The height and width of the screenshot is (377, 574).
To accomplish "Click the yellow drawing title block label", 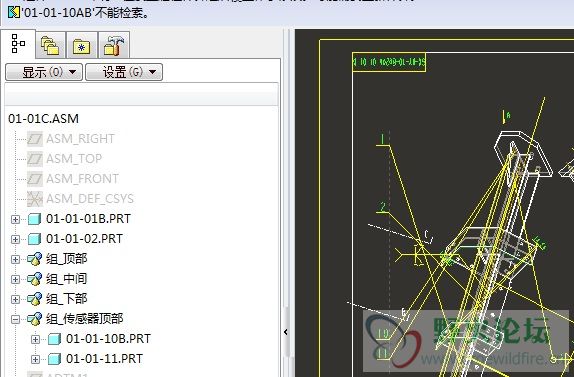I will 389,62.
